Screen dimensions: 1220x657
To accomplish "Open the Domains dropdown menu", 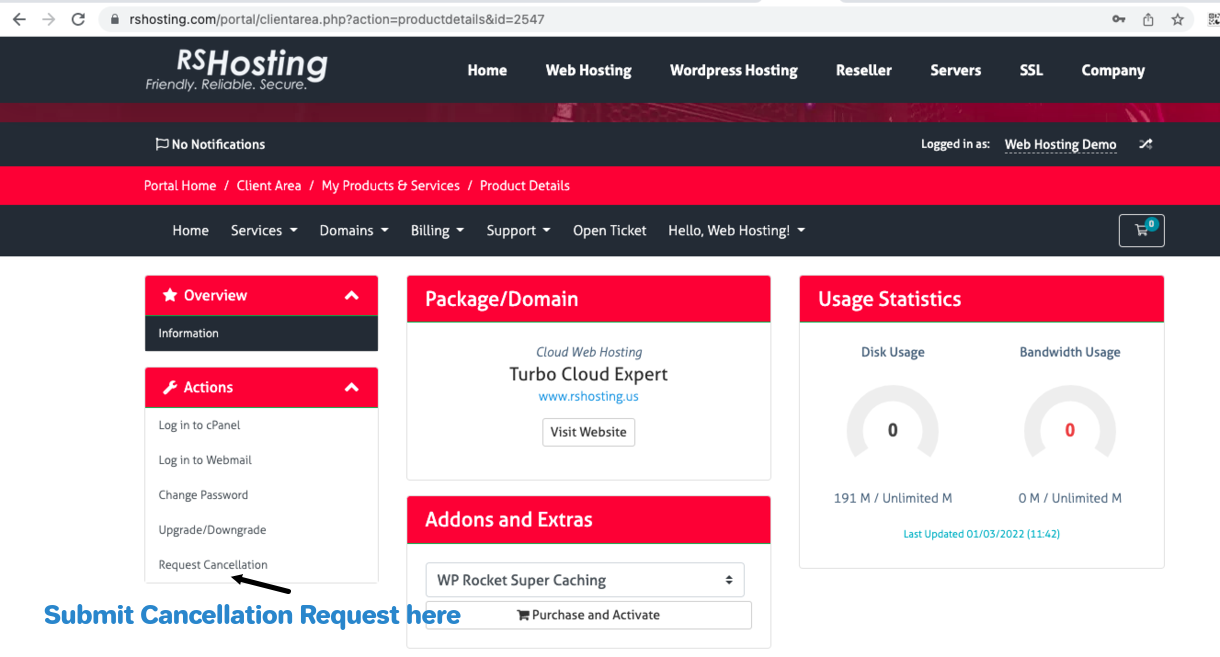I will (354, 230).
